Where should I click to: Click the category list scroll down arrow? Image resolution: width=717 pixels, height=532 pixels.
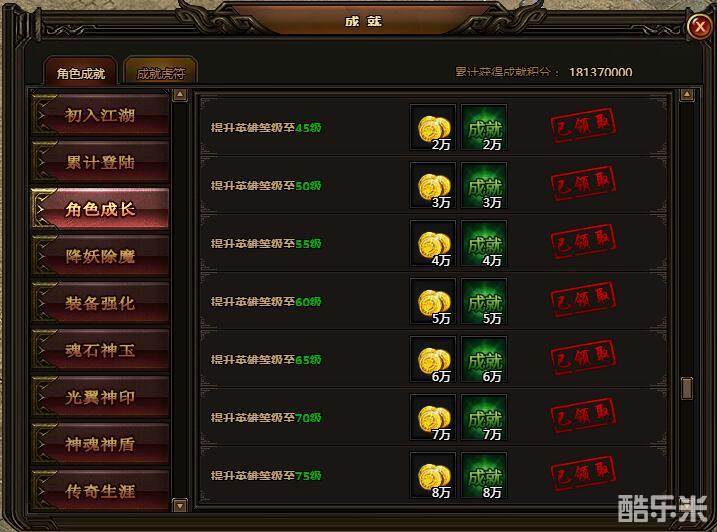click(x=180, y=505)
